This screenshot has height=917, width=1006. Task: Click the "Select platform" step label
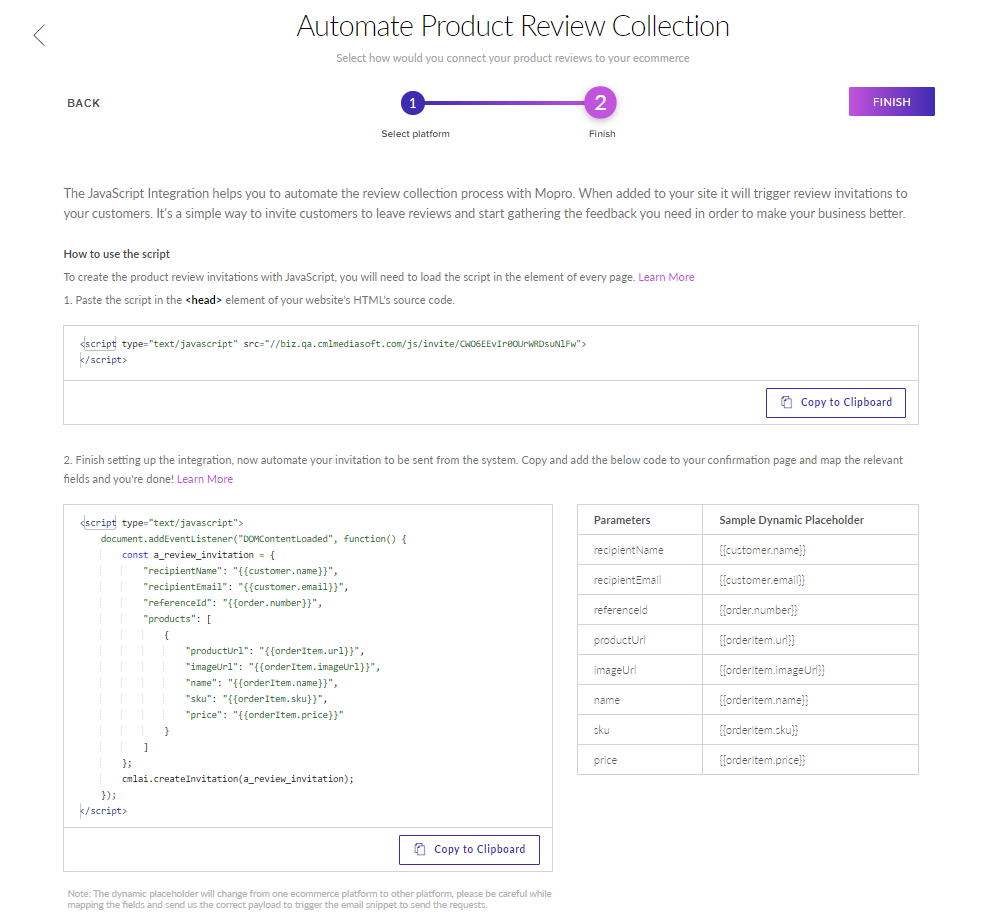(x=415, y=133)
